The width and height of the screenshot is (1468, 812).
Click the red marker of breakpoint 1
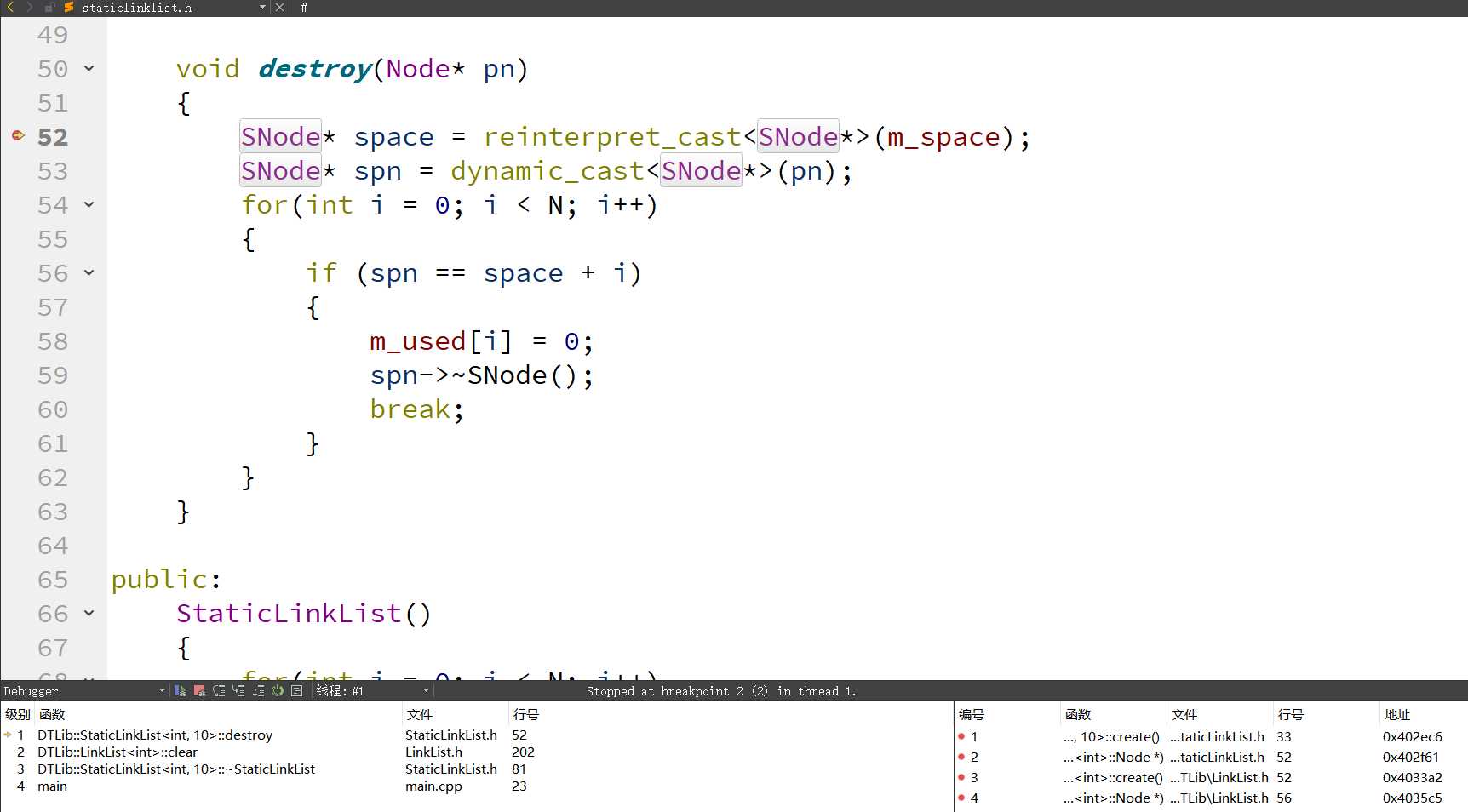(961, 737)
